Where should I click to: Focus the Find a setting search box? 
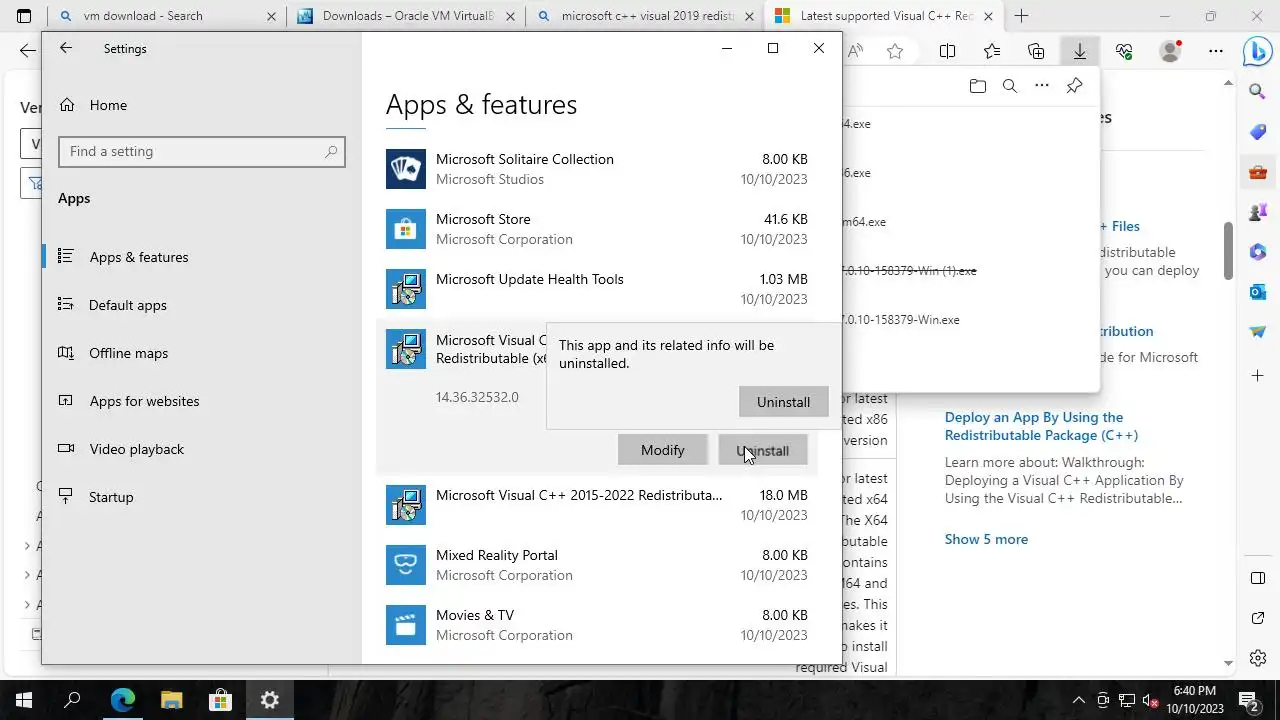point(202,151)
